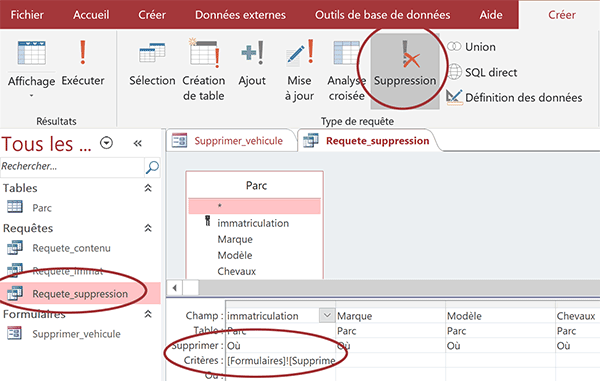
Task: Collapse the Tables group
Action: [148, 188]
